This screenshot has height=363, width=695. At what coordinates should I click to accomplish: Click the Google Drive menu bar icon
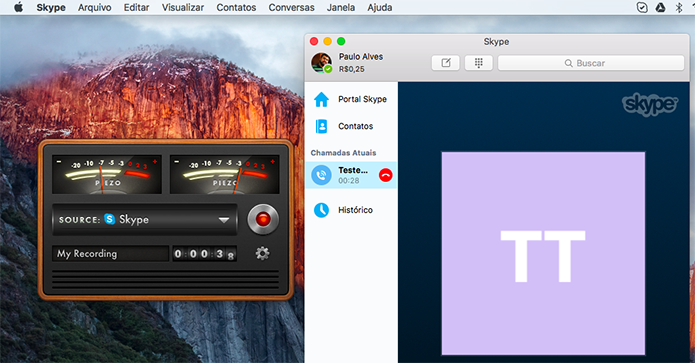point(660,8)
